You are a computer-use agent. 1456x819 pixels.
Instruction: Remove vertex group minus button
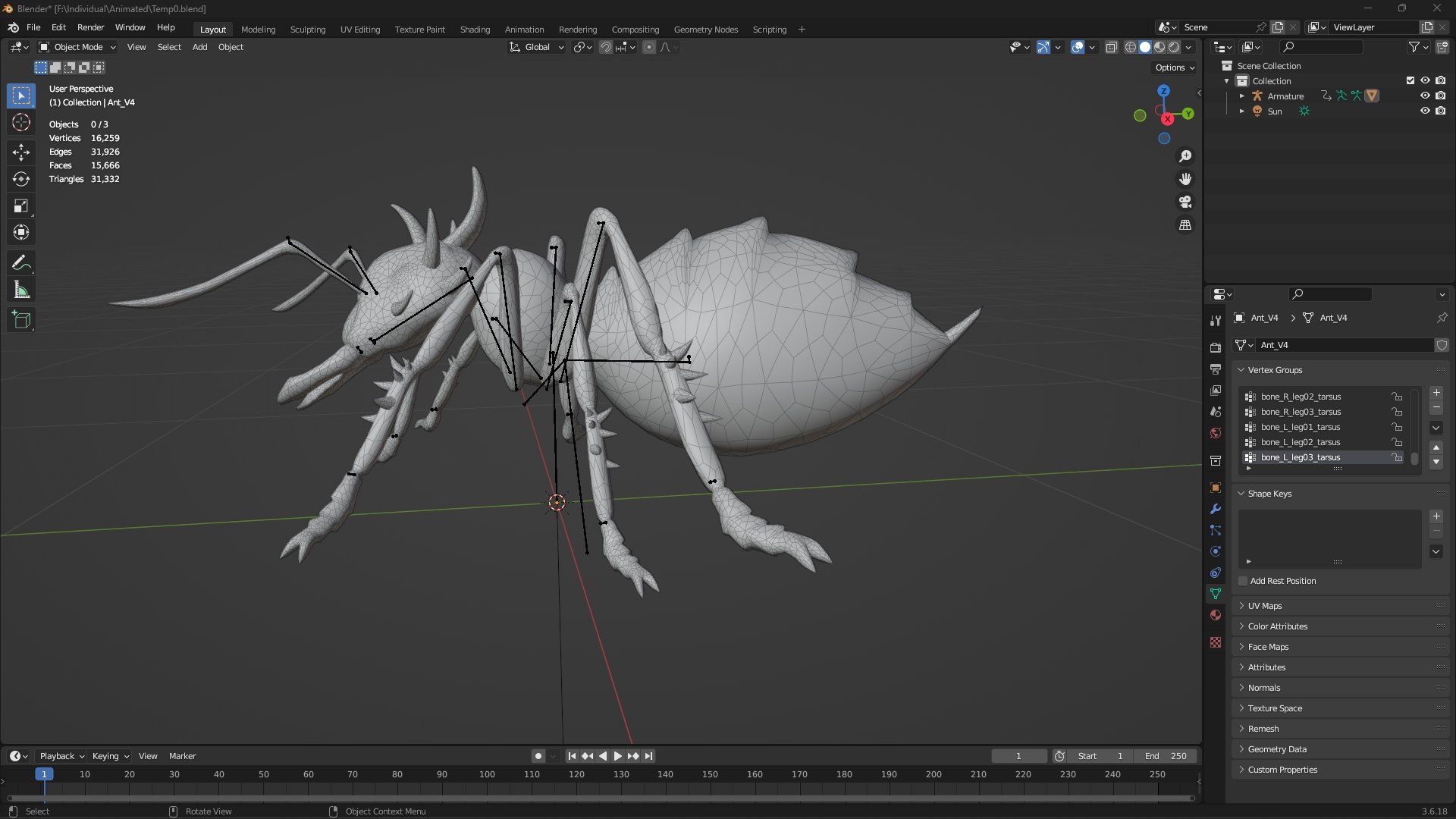[x=1436, y=408]
